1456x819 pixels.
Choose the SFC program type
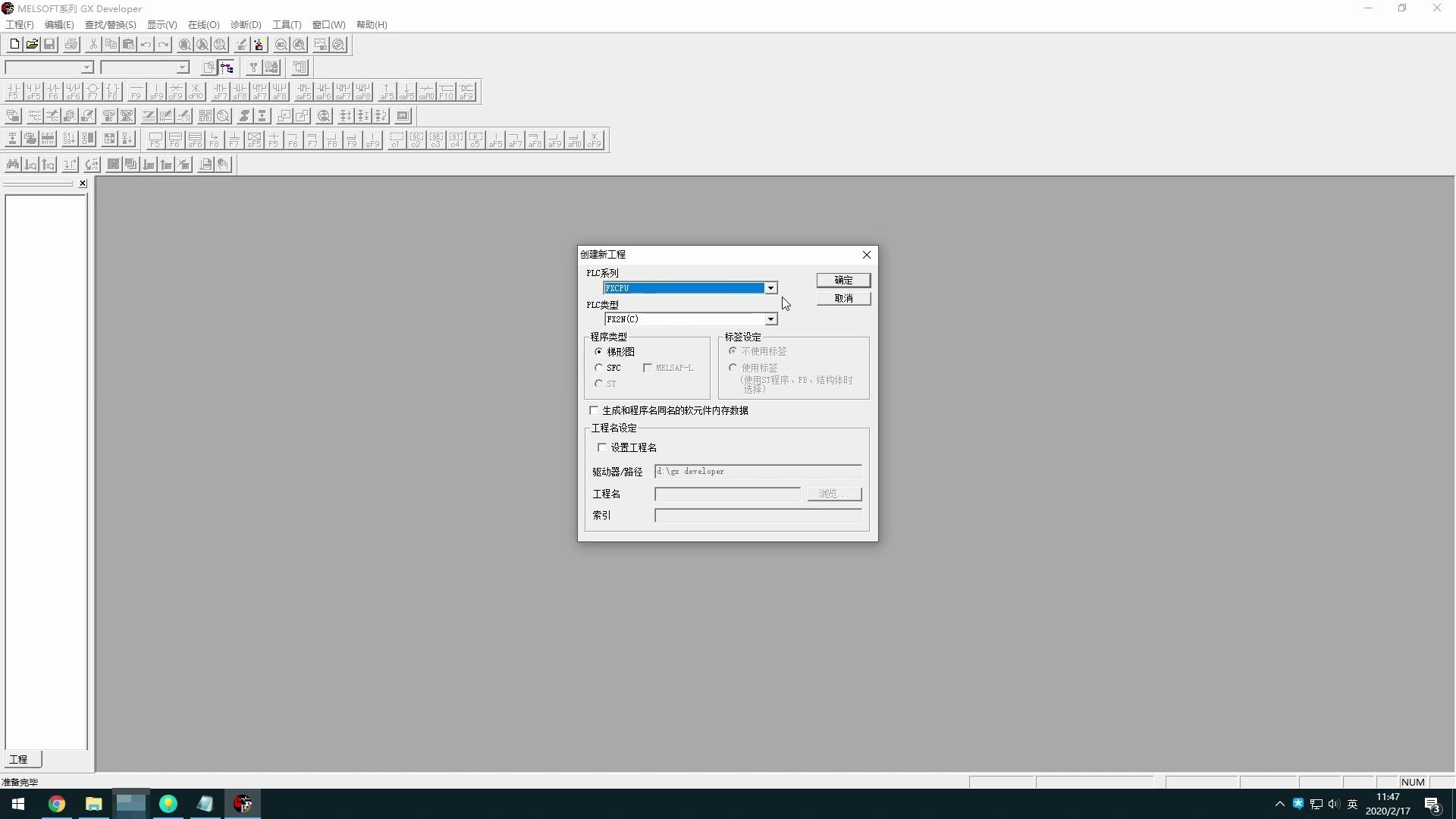click(598, 368)
